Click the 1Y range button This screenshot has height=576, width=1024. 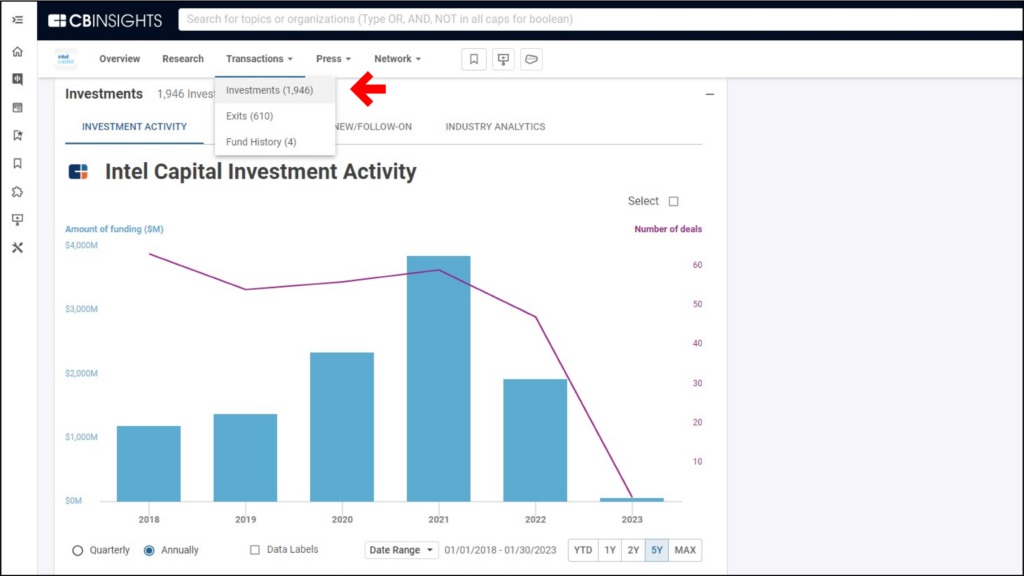pos(610,550)
